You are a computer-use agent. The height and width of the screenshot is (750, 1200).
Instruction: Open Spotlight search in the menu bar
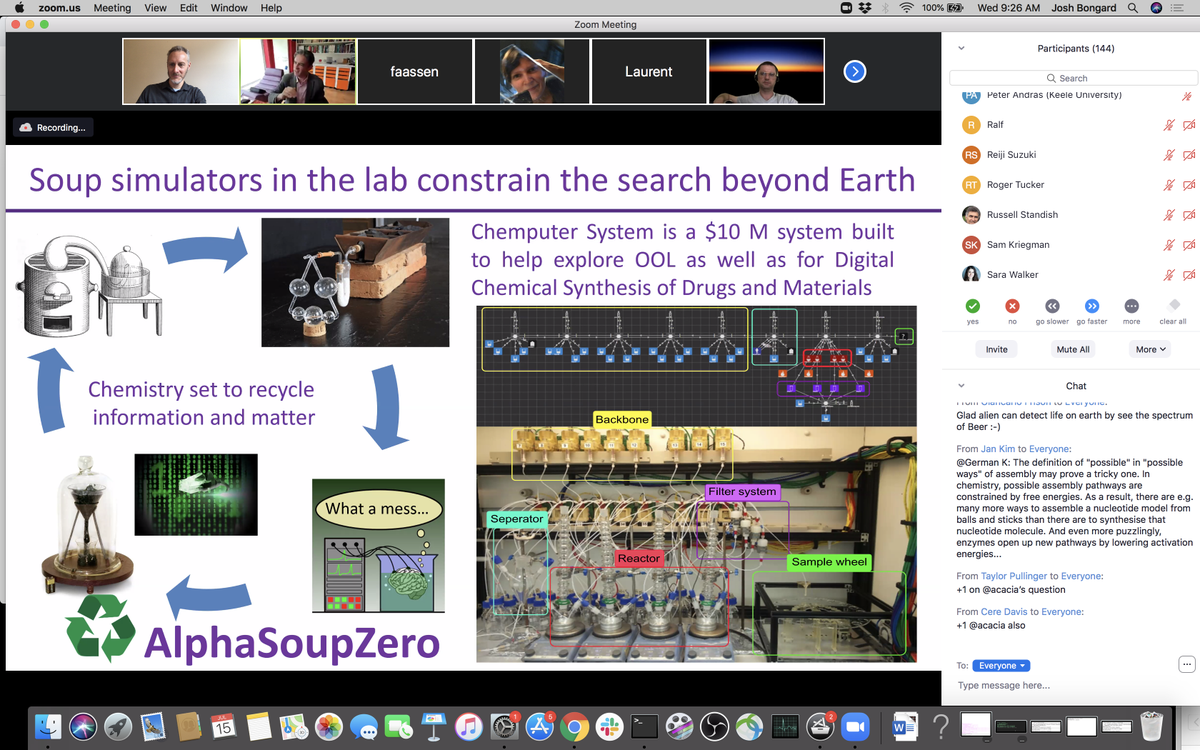pyautogui.click(x=1132, y=8)
